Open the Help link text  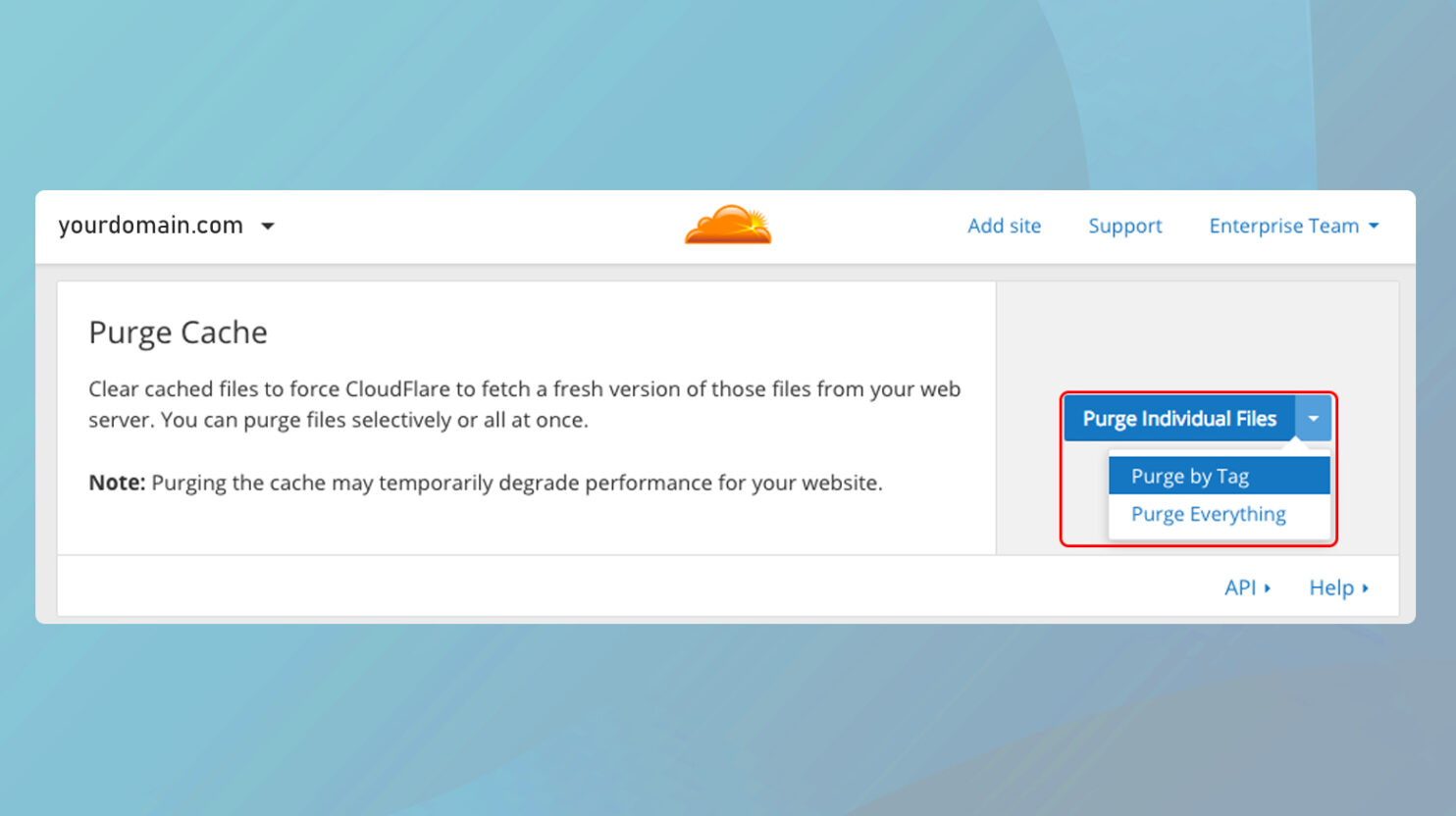point(1330,587)
